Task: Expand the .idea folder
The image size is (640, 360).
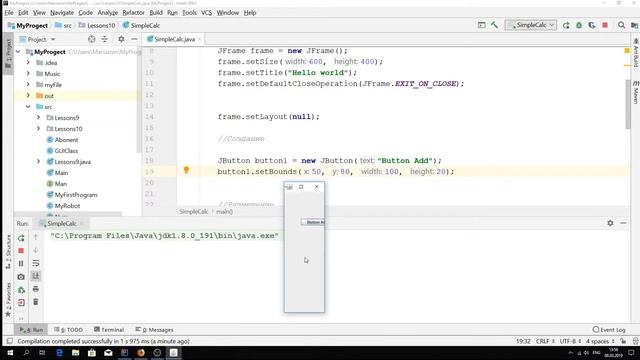Action: point(28,62)
